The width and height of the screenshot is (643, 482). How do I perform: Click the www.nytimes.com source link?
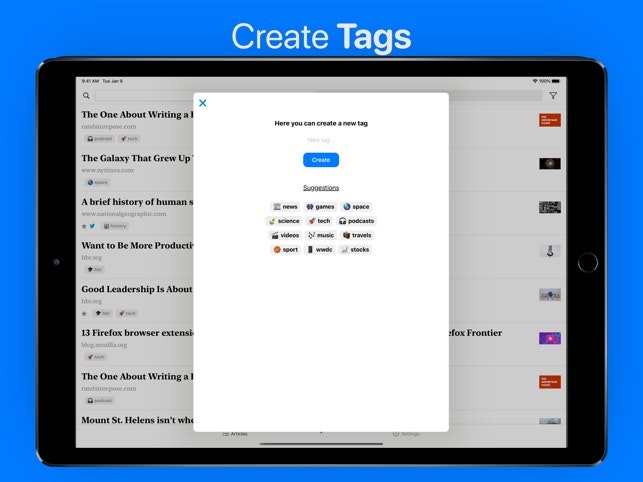(x=107, y=170)
